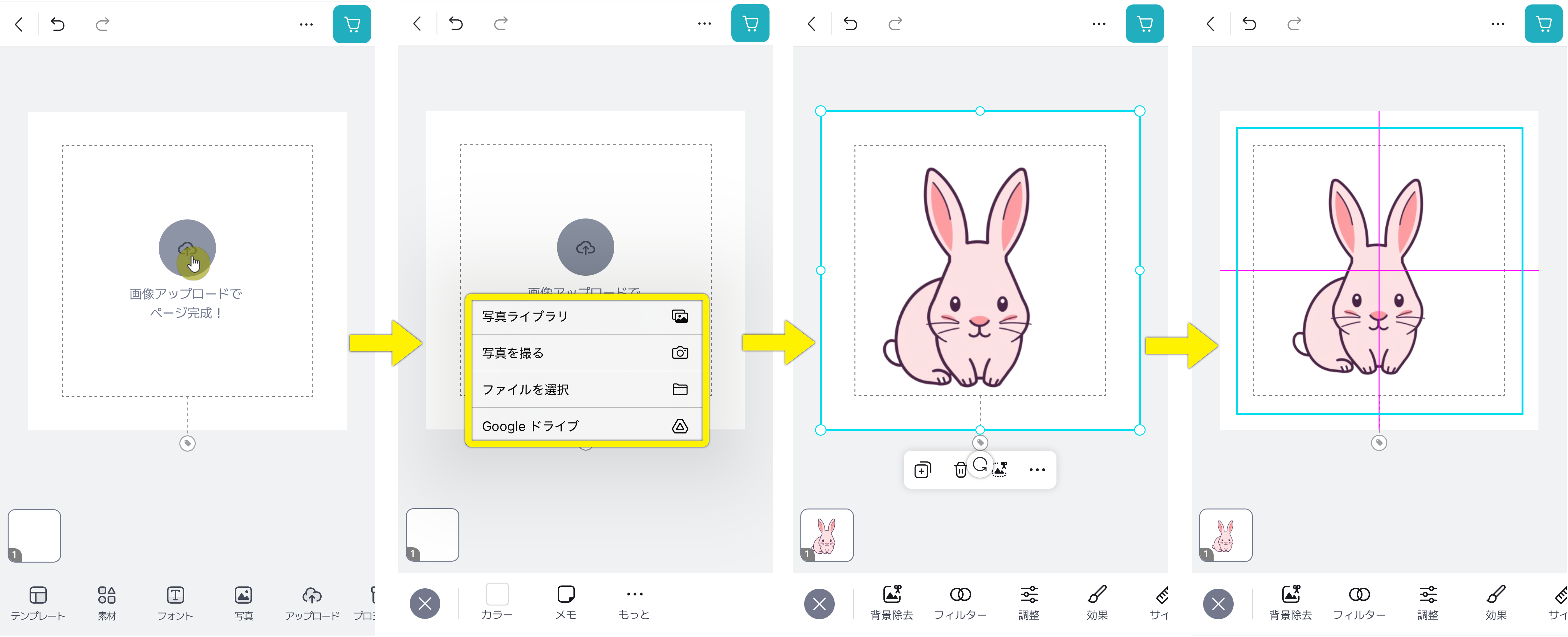Click undo in the second screen header
Viewport: 1568px width, 637px height.
[456, 24]
